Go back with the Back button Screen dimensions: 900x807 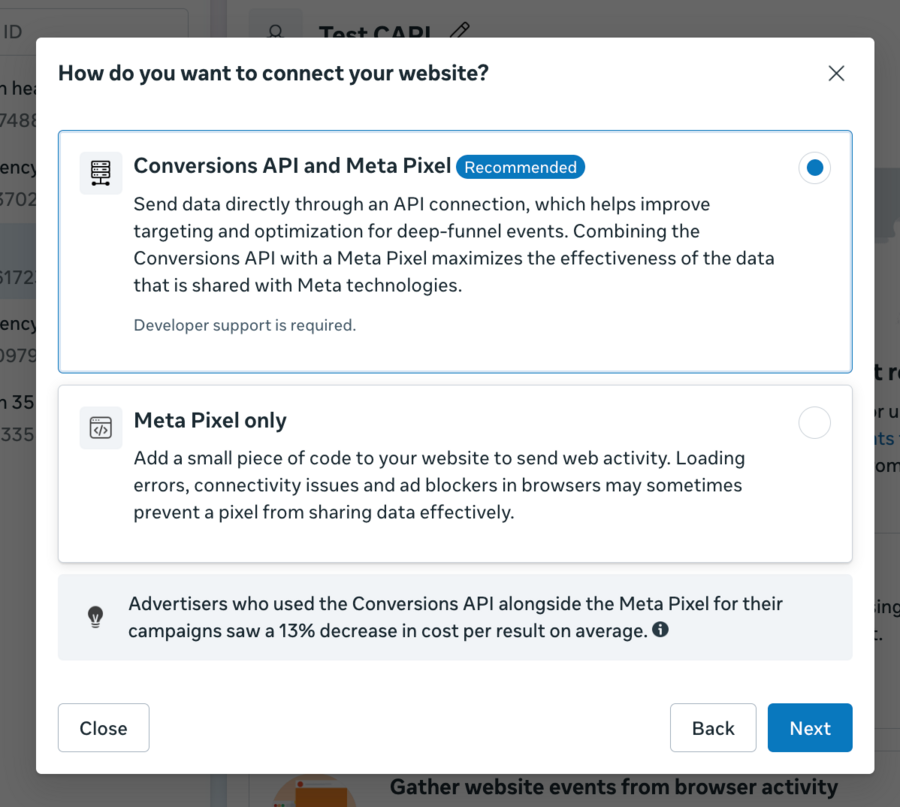(712, 728)
